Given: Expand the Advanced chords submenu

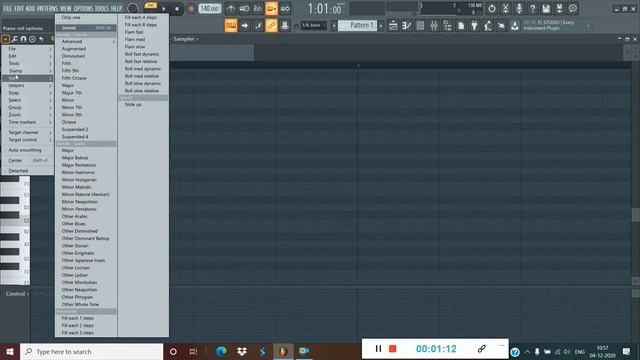Looking at the screenshot, I should coord(86,42).
